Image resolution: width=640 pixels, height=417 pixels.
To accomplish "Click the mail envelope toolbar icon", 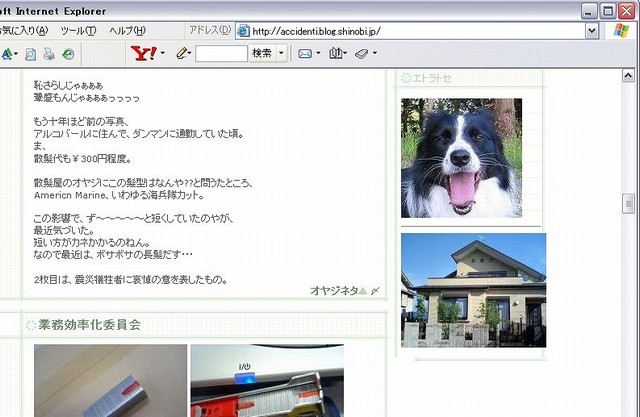I will [x=305, y=53].
